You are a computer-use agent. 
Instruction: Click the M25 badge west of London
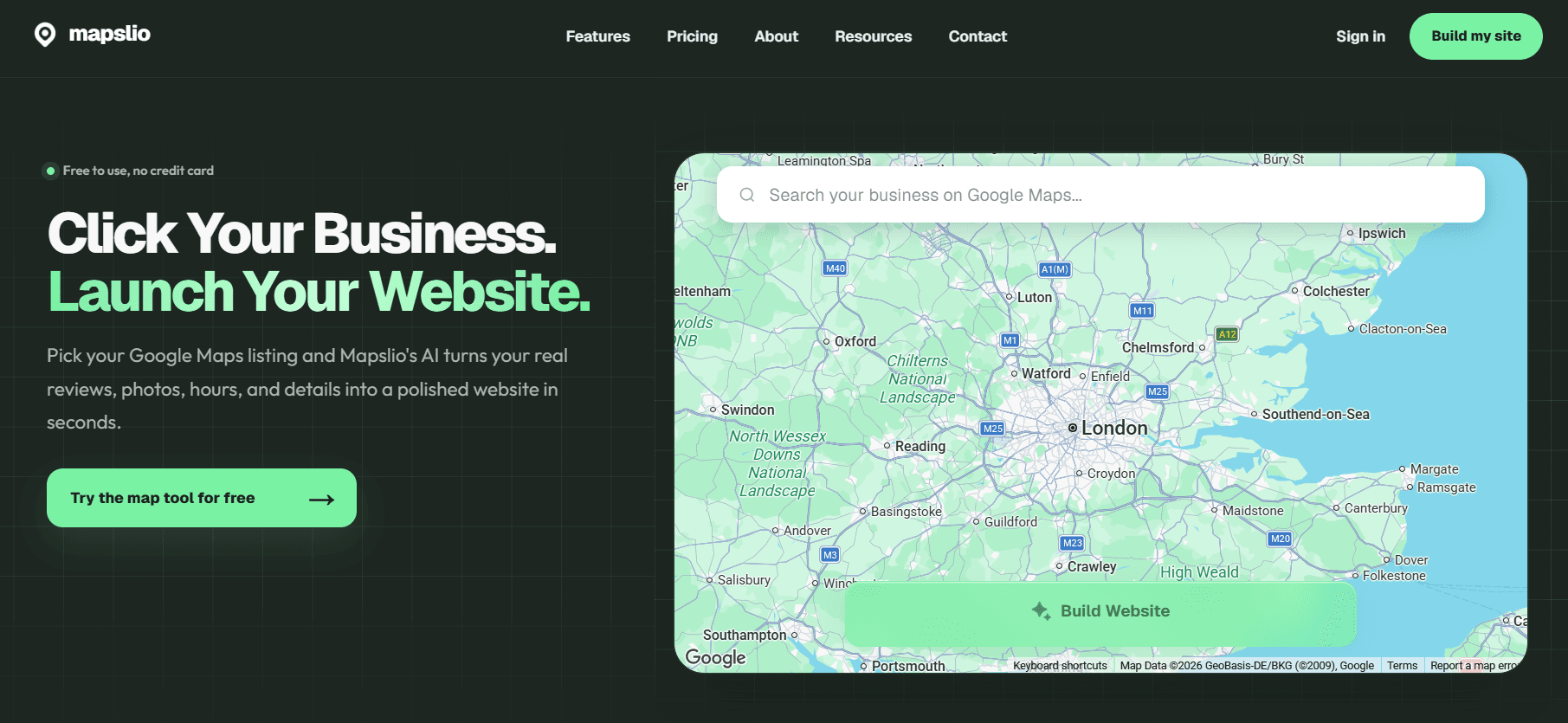pos(993,429)
